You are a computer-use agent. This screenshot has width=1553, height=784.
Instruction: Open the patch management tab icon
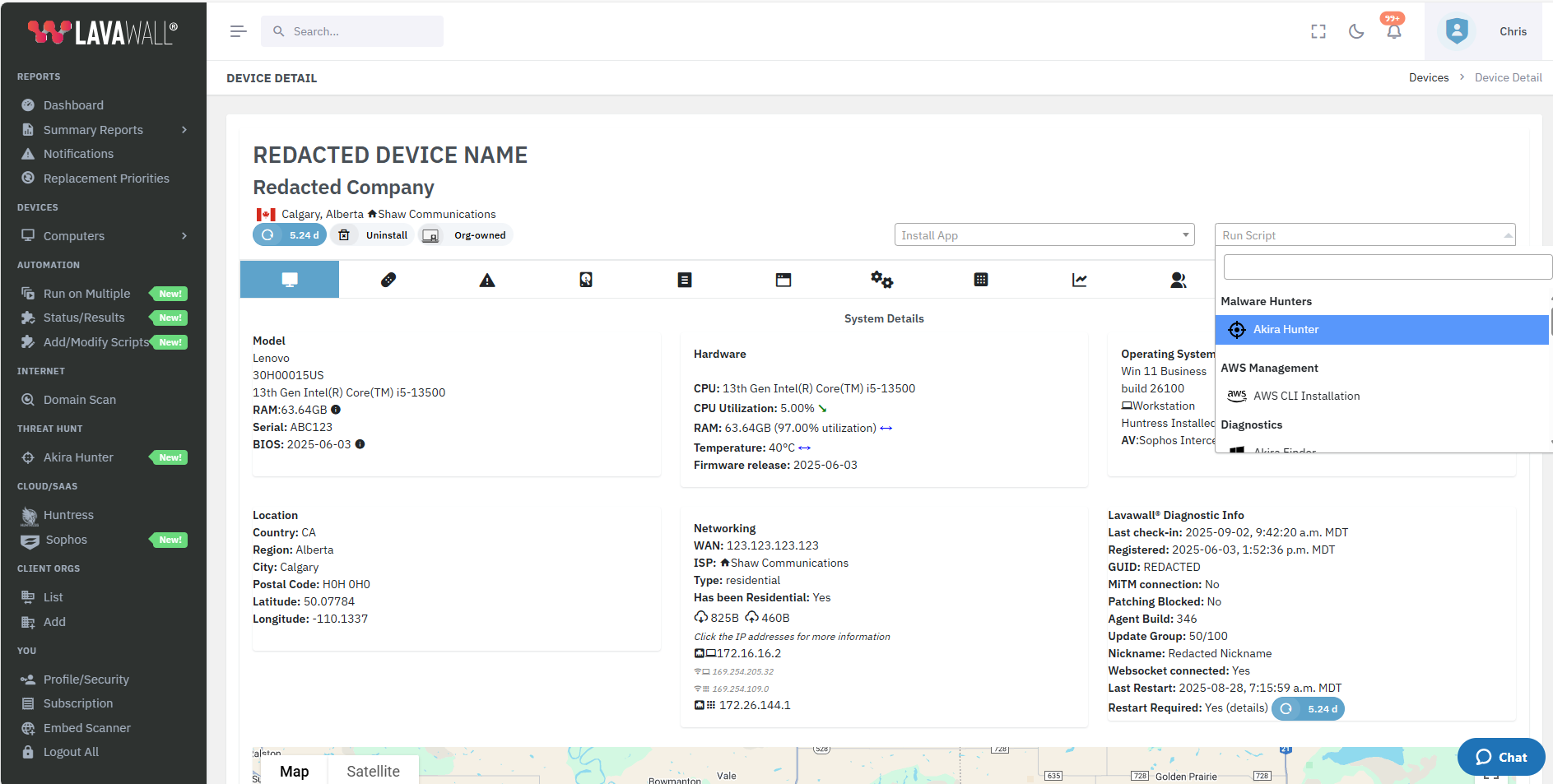(x=388, y=280)
